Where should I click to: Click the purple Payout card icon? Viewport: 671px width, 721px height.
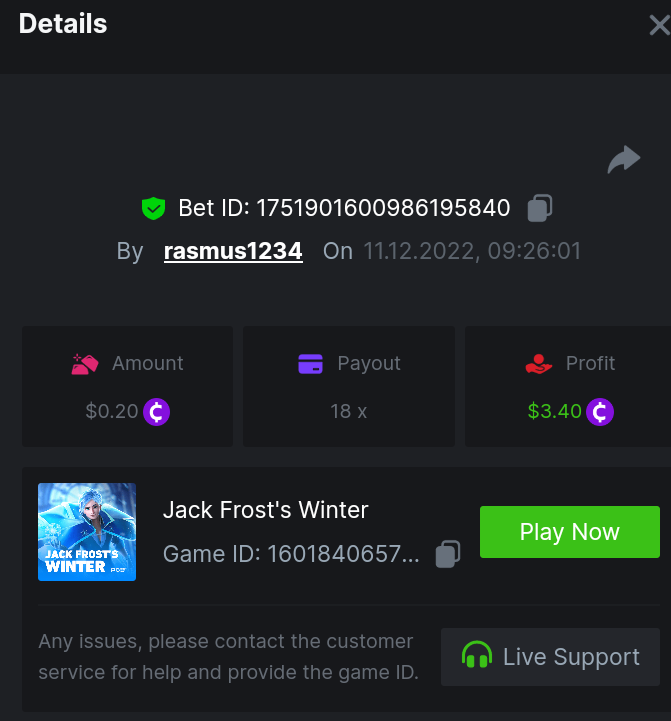click(x=310, y=364)
